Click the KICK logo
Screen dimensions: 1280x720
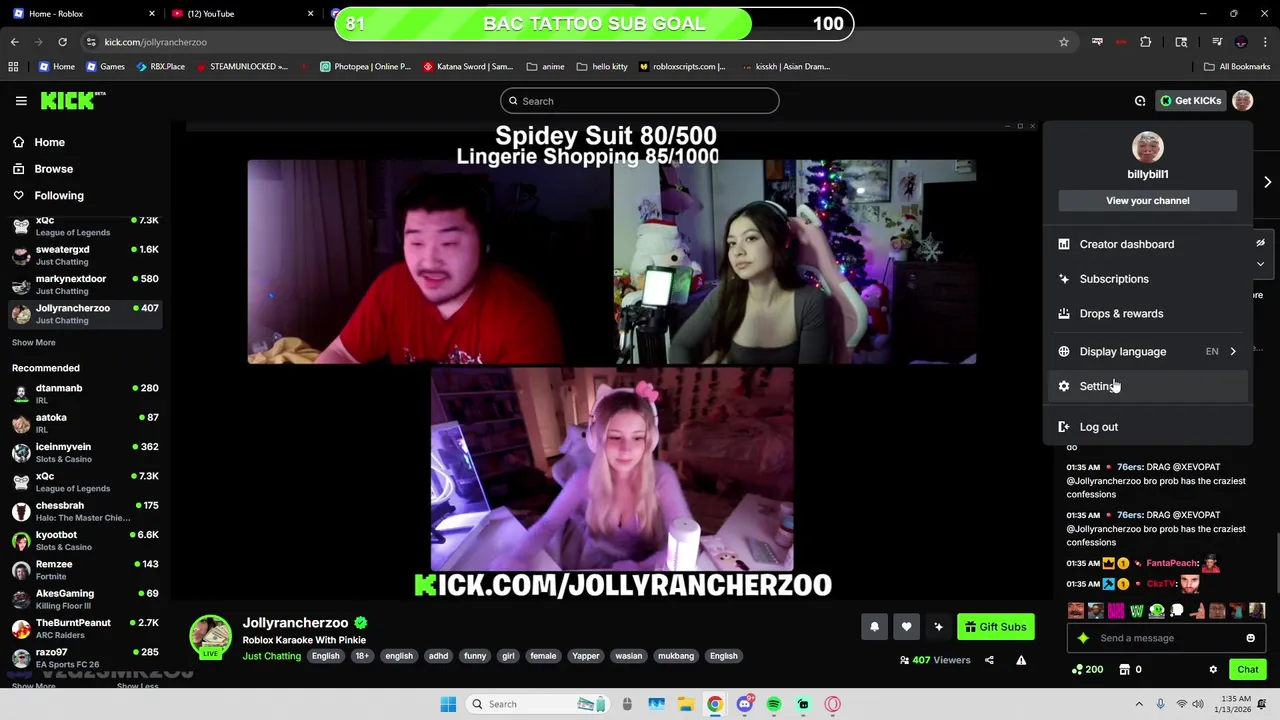point(72,100)
